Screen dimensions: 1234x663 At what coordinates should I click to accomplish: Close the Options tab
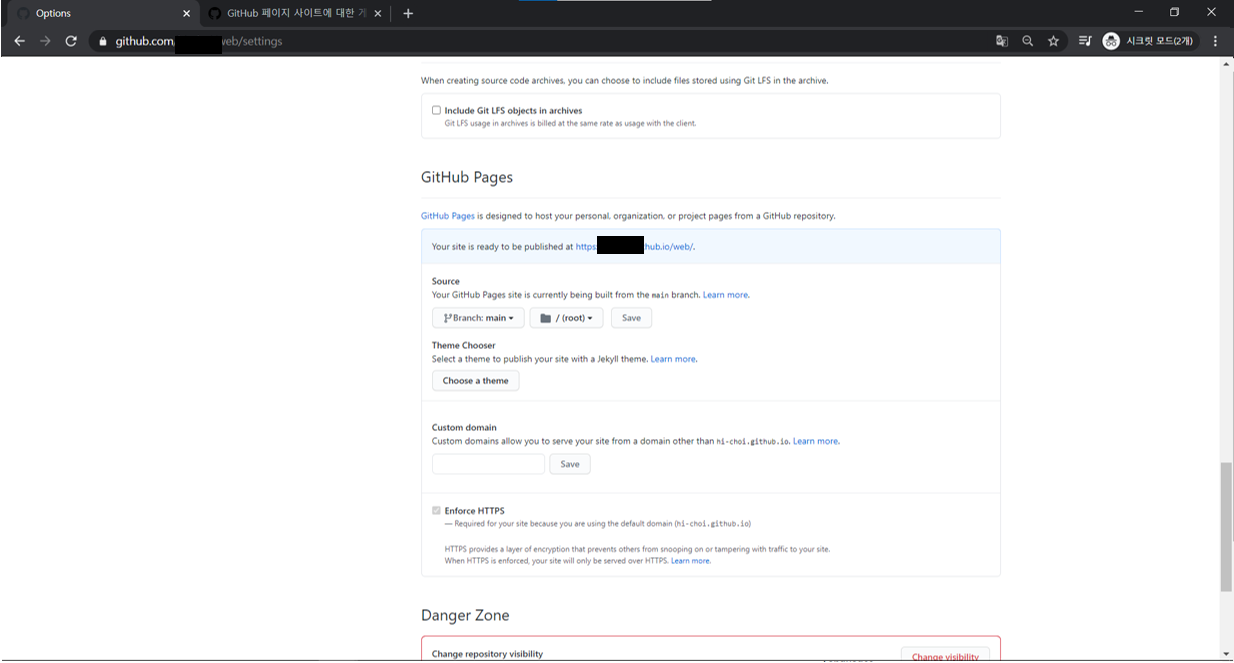tap(186, 13)
